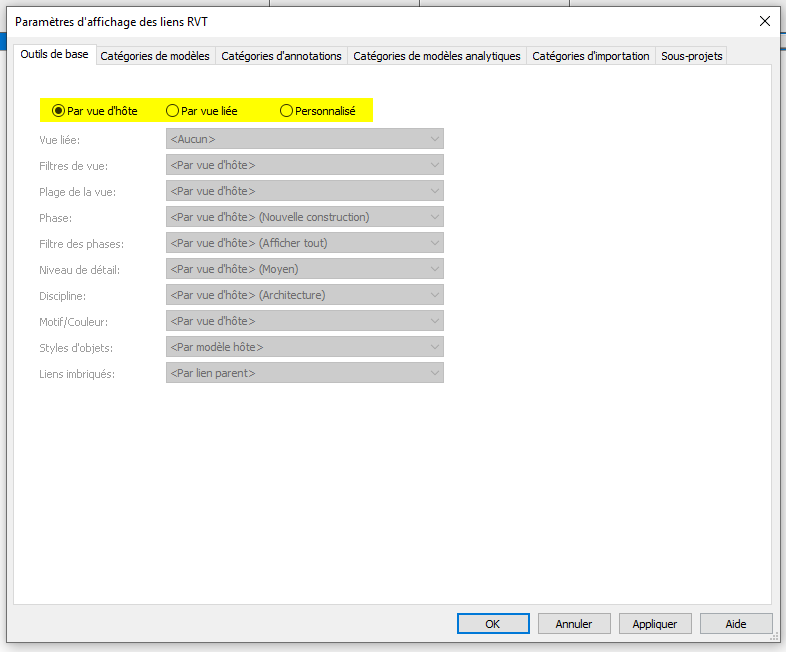
Task: Expand the 'Liens imbriqués' dropdown
Action: coord(304,373)
